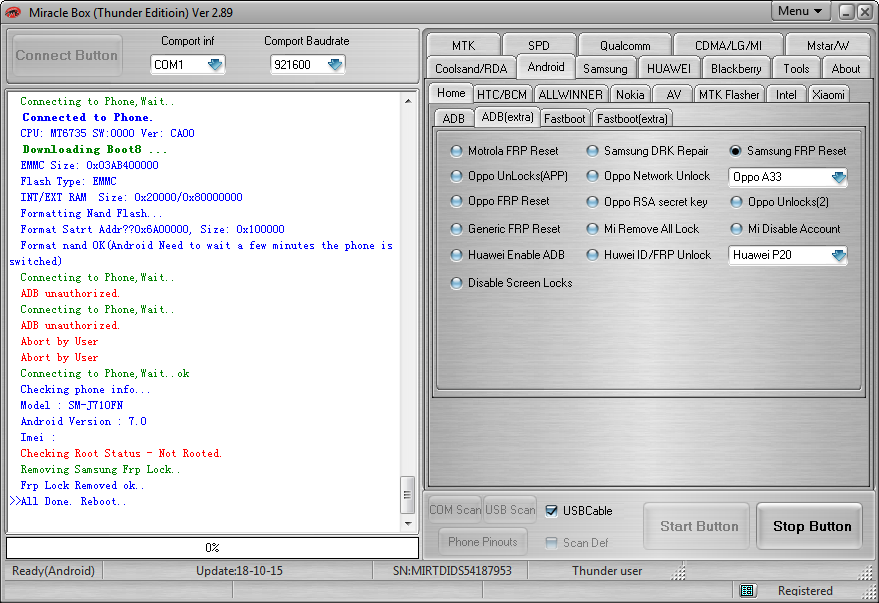Click the COM Scan button
Viewport: 879px width, 603px height.
455,510
